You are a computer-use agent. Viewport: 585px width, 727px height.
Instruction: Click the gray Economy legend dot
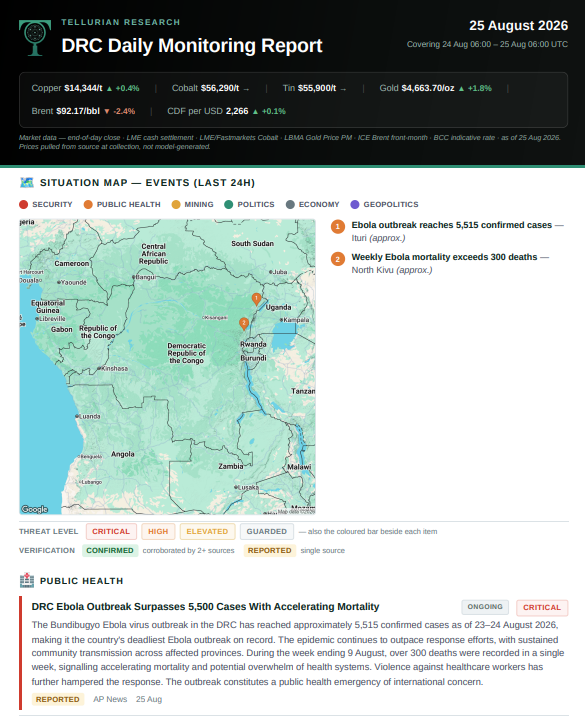coord(290,204)
